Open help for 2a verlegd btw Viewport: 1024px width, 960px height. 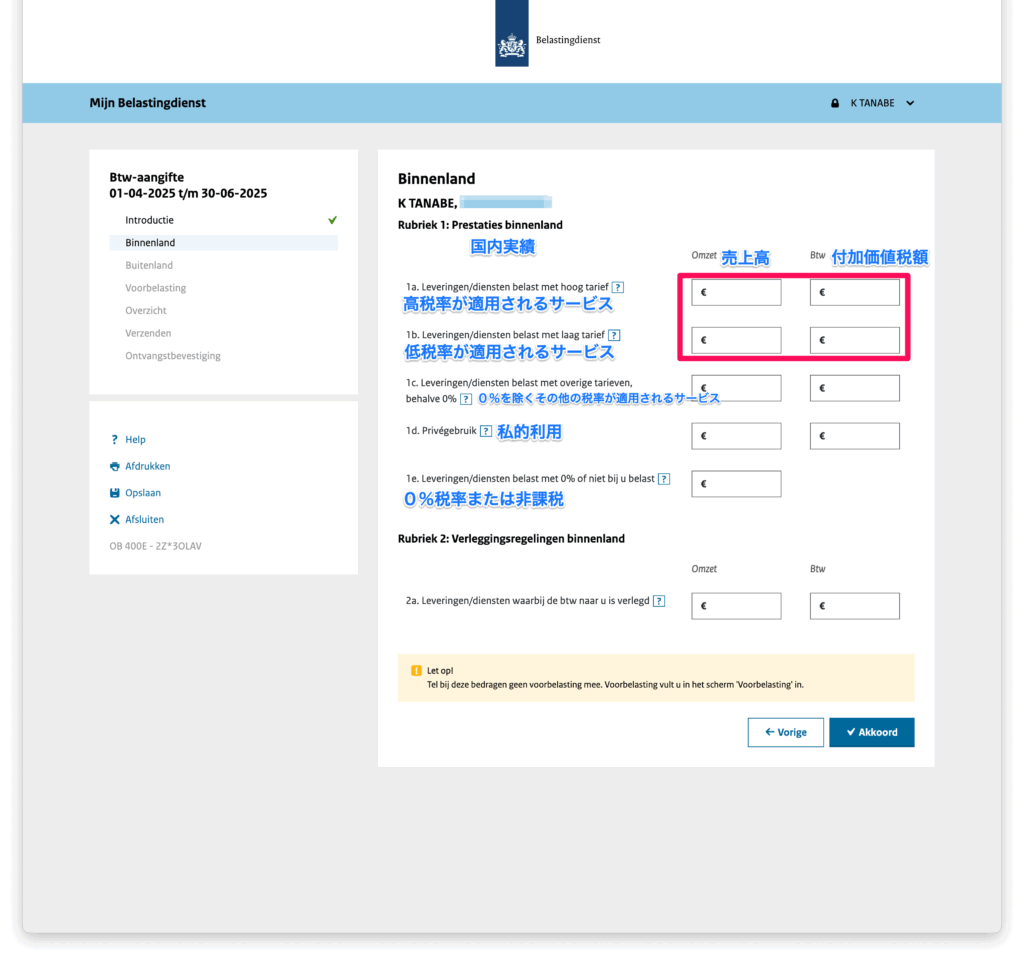pos(660,601)
